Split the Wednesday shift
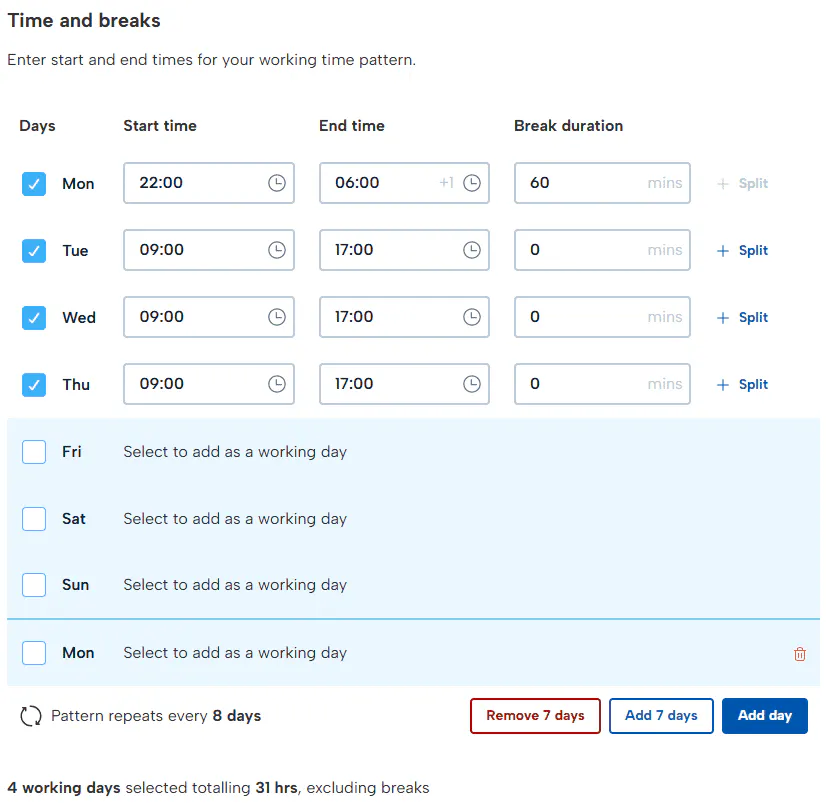826x803 pixels. tap(743, 317)
